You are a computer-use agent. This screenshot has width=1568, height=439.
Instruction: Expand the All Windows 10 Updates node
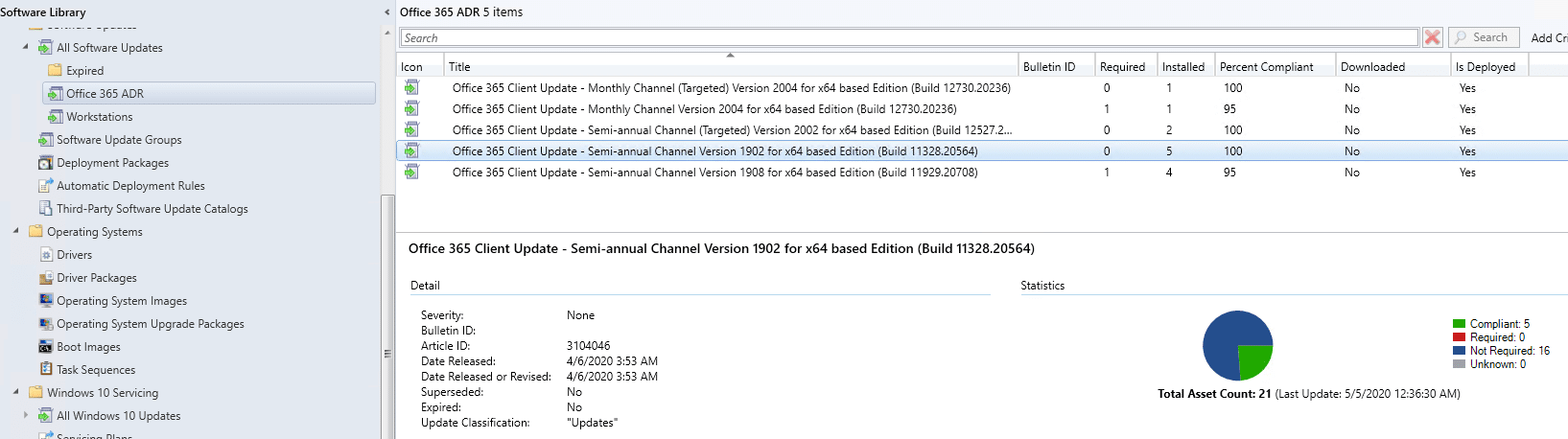[26, 416]
